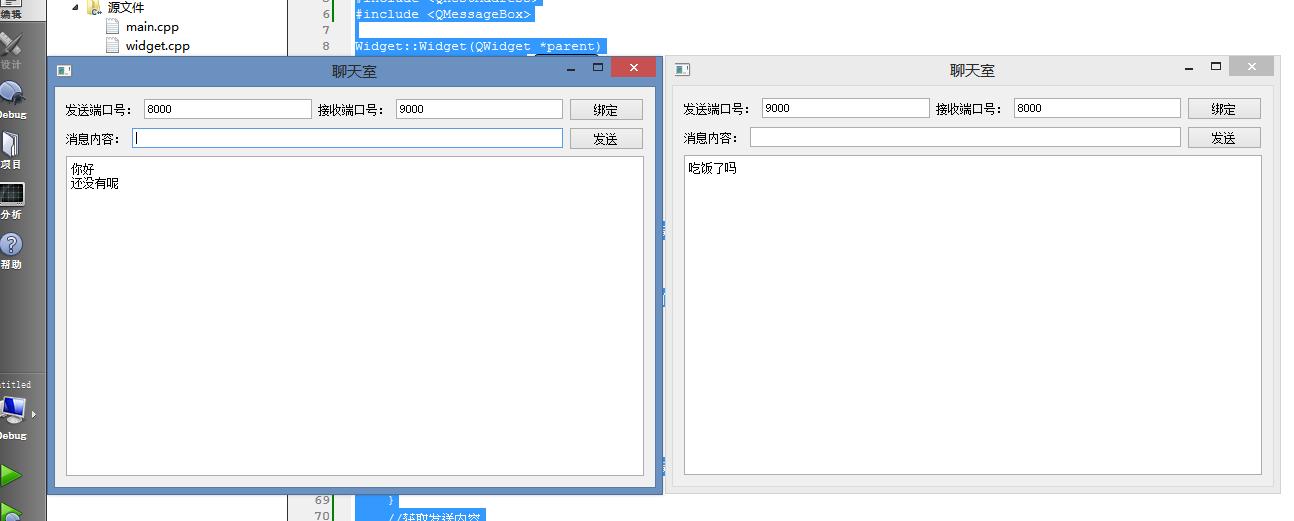Open main.cpp in the project tree

(152, 27)
